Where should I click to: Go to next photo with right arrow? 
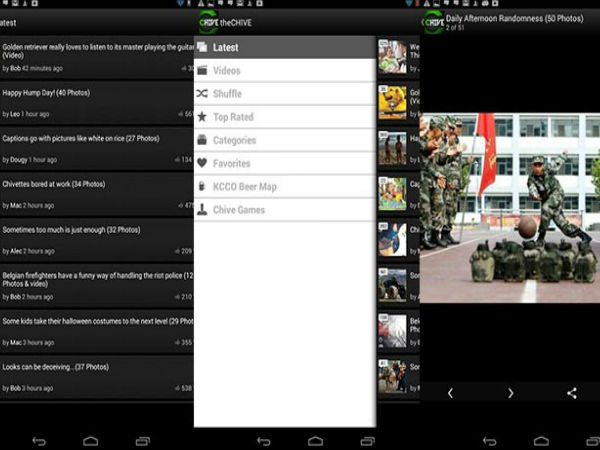coord(510,393)
